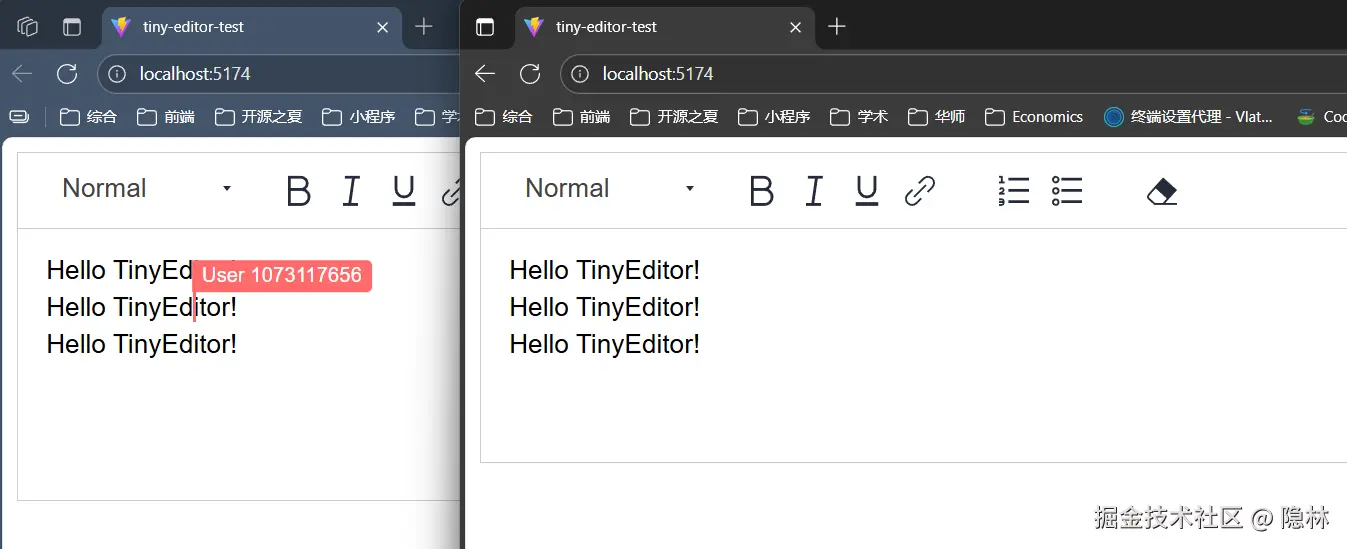Reload the page in the right browser
1347x549 pixels.
coord(530,74)
